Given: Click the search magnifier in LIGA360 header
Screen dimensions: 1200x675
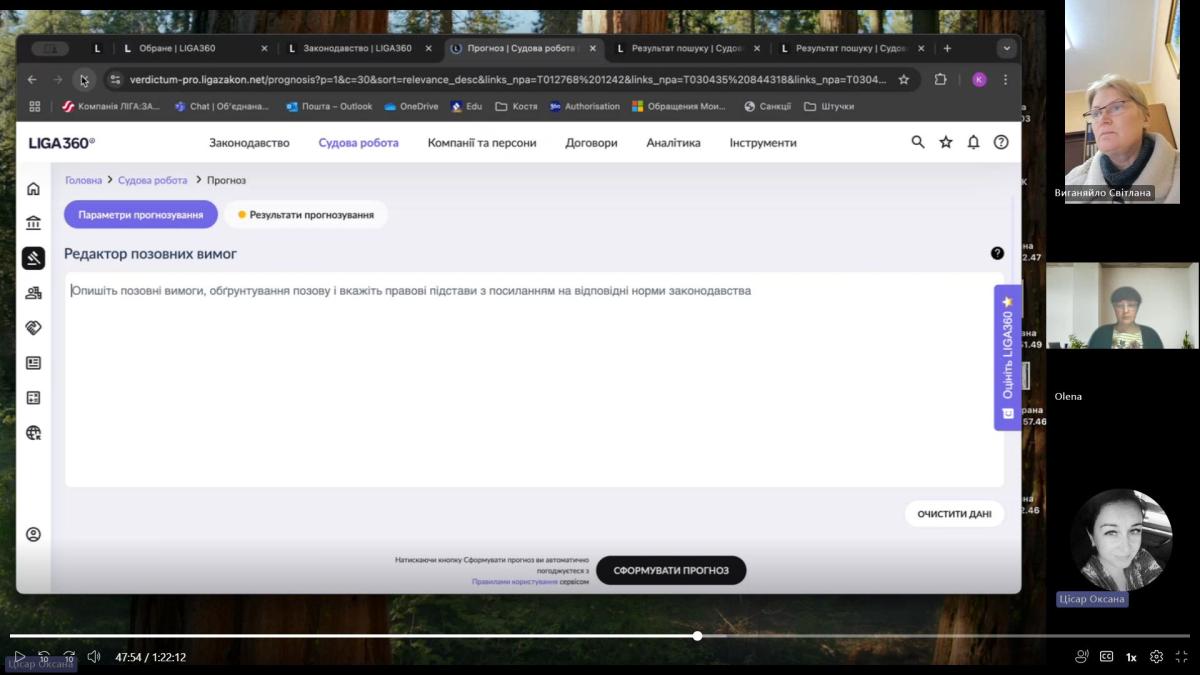Looking at the screenshot, I should click(x=918, y=143).
